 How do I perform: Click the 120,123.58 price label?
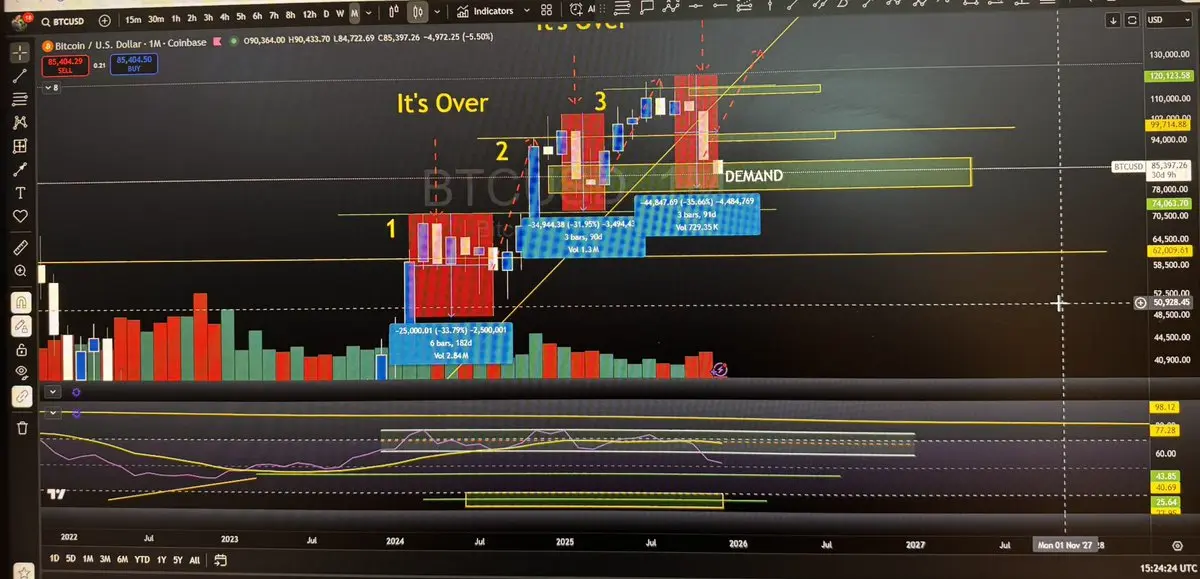(x=1170, y=76)
